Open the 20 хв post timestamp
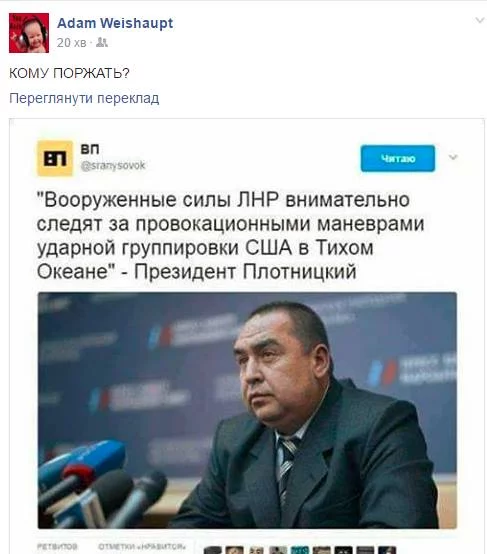The height and width of the screenshot is (554, 487). click(x=71, y=43)
